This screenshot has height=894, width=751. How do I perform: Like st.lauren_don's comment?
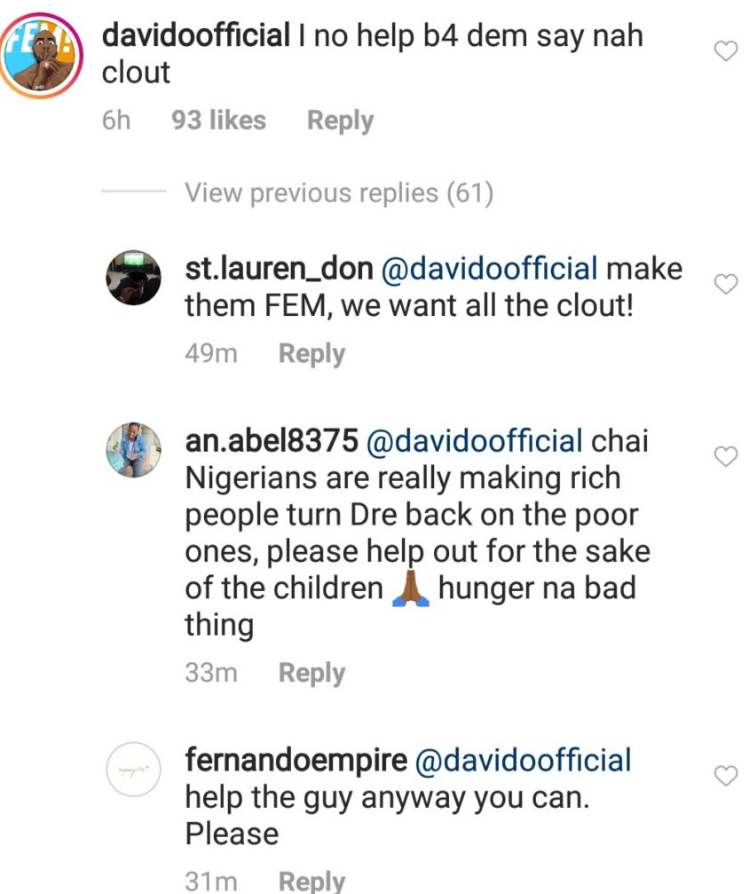coord(725,284)
